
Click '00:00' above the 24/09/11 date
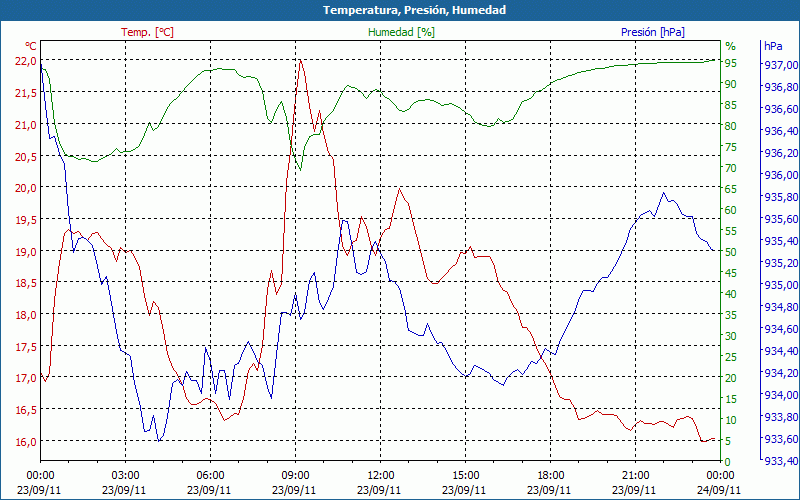[x=720, y=476]
